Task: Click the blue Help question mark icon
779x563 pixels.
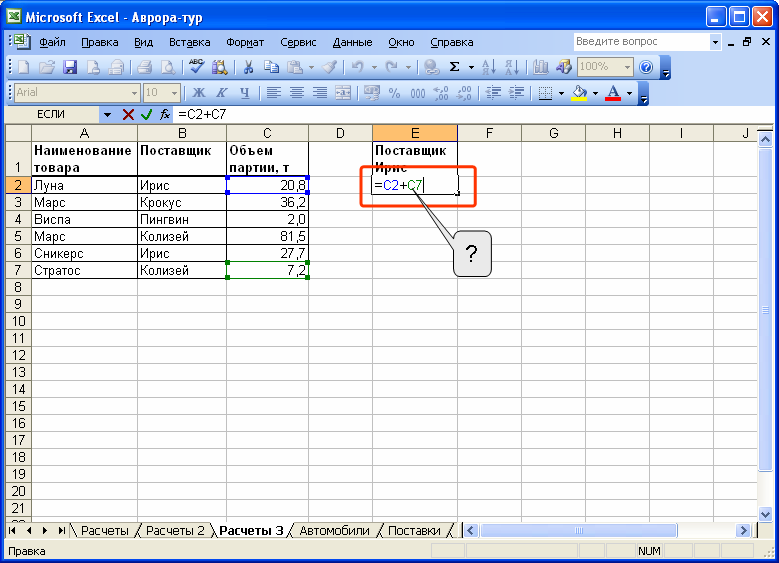Action: (x=646, y=67)
